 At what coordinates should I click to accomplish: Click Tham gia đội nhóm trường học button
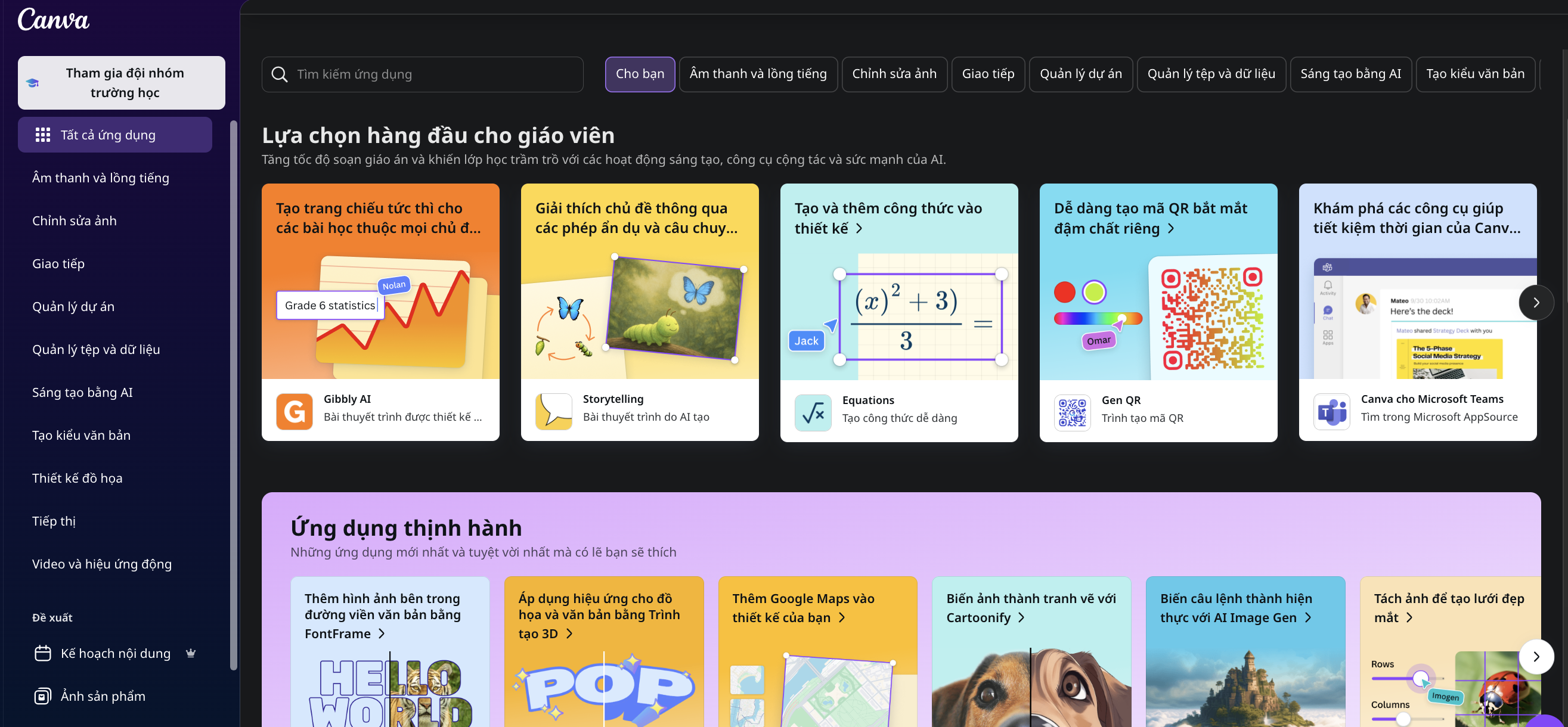pos(121,83)
